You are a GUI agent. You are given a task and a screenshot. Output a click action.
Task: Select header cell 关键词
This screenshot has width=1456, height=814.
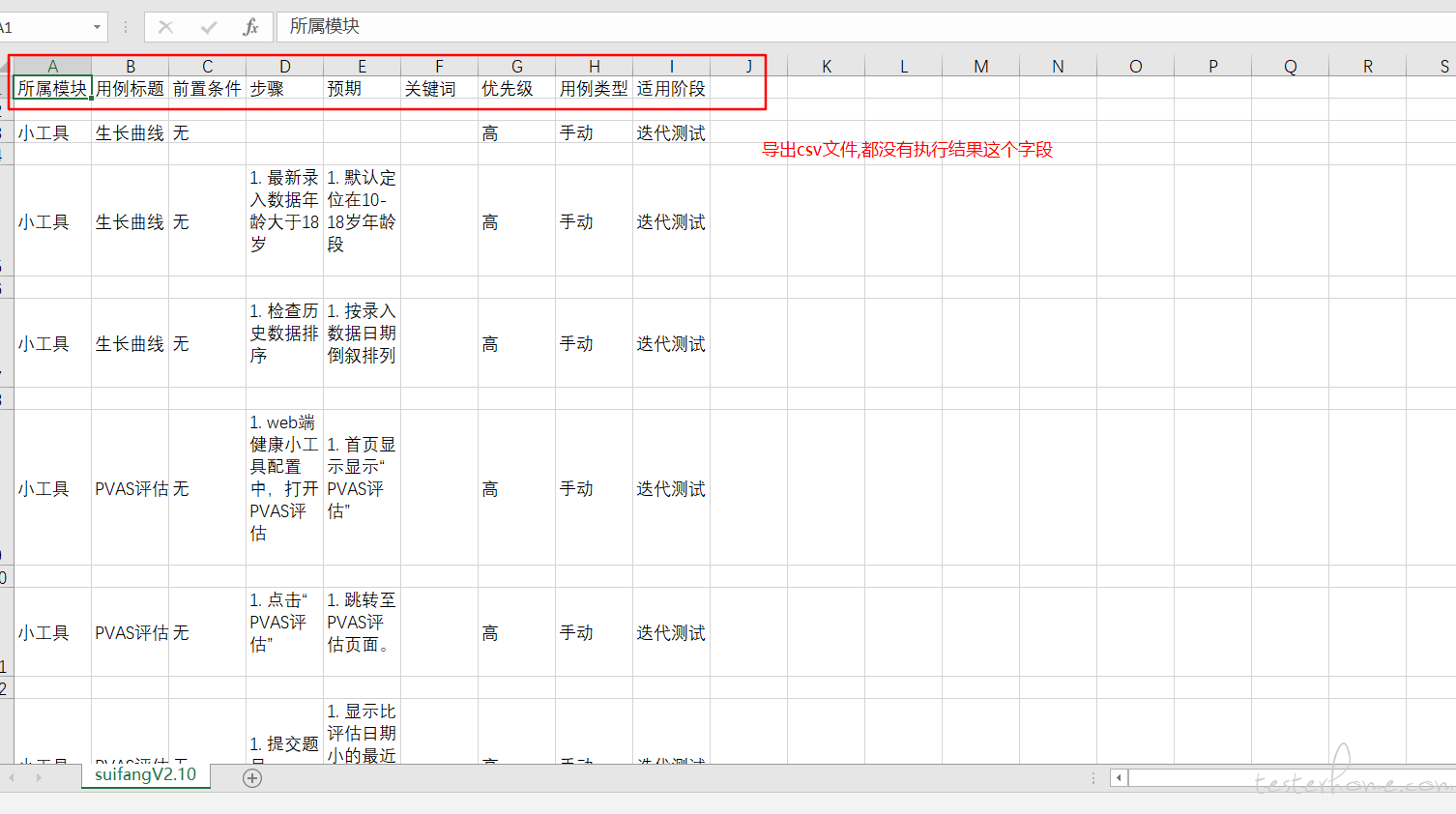[x=440, y=88]
